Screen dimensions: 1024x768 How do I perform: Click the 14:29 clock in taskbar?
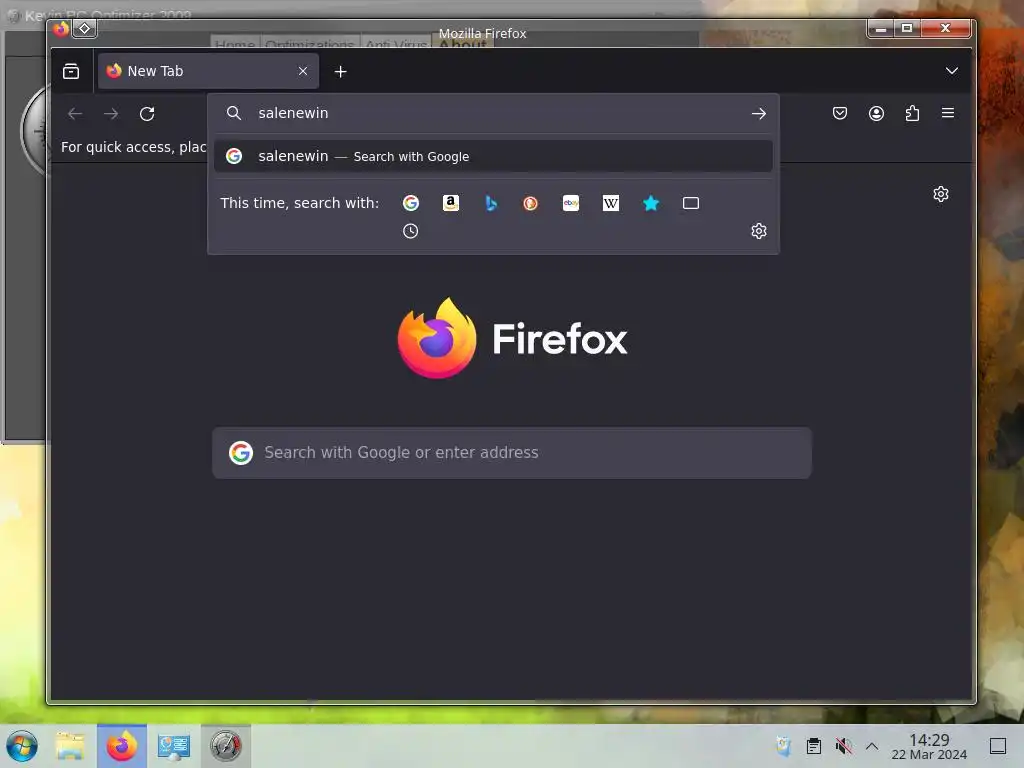point(929,746)
